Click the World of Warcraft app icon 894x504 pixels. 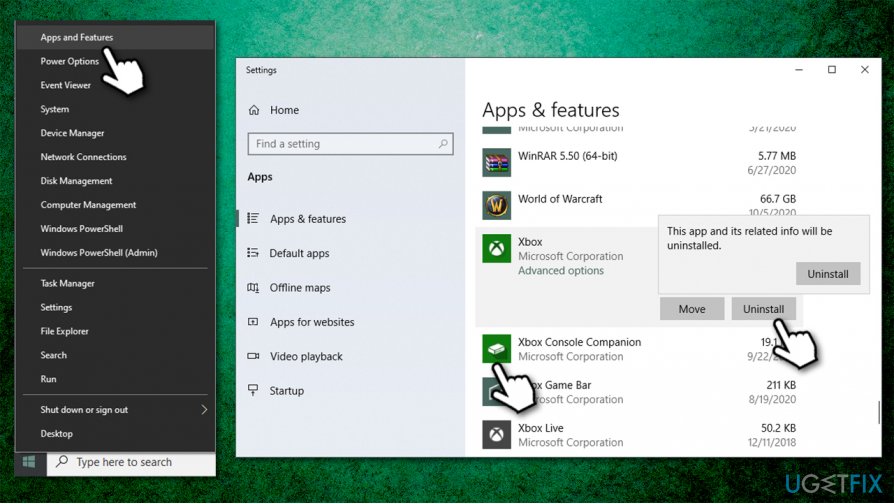click(x=497, y=205)
